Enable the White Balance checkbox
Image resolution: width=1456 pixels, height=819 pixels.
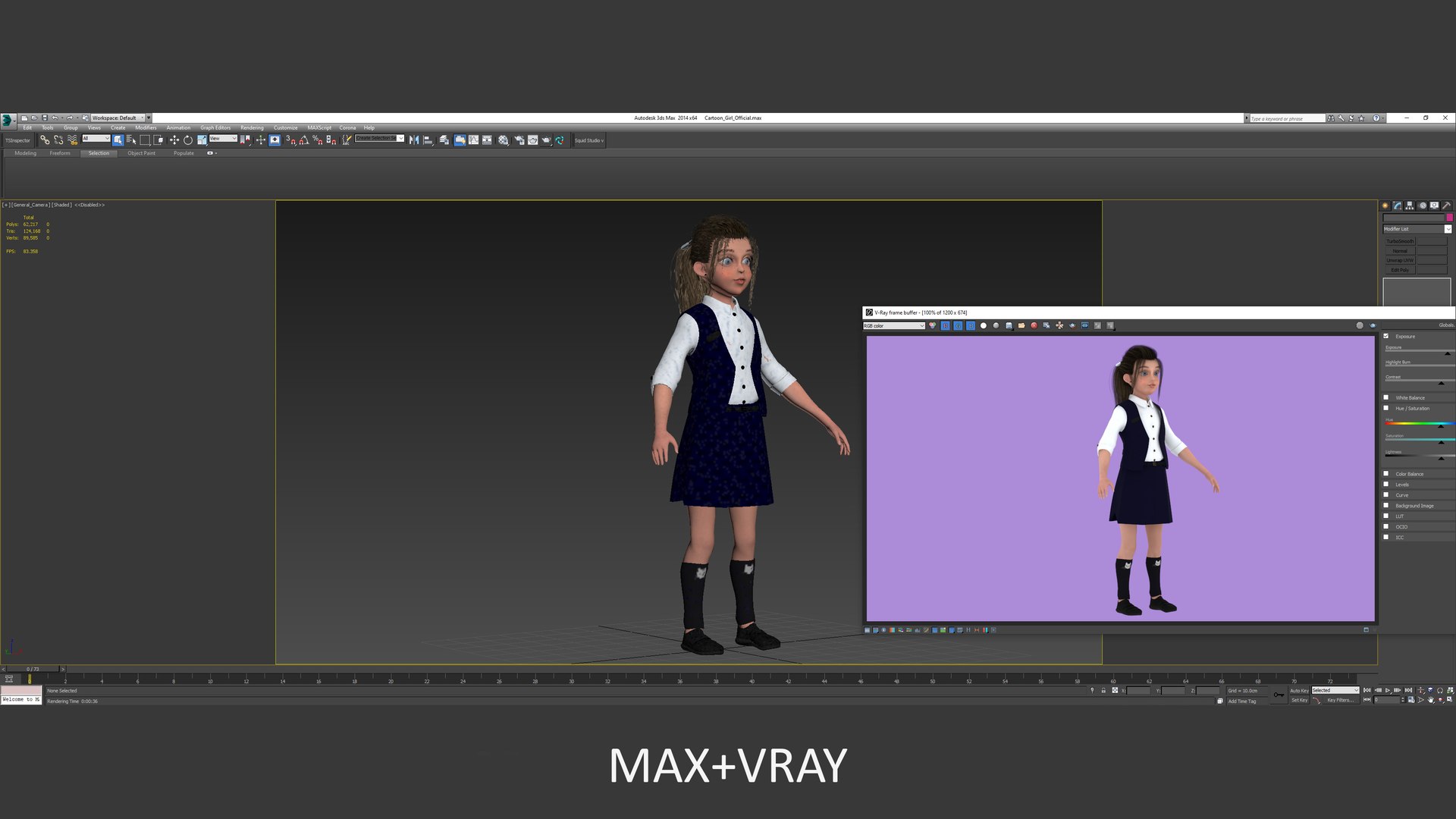[1386, 397]
